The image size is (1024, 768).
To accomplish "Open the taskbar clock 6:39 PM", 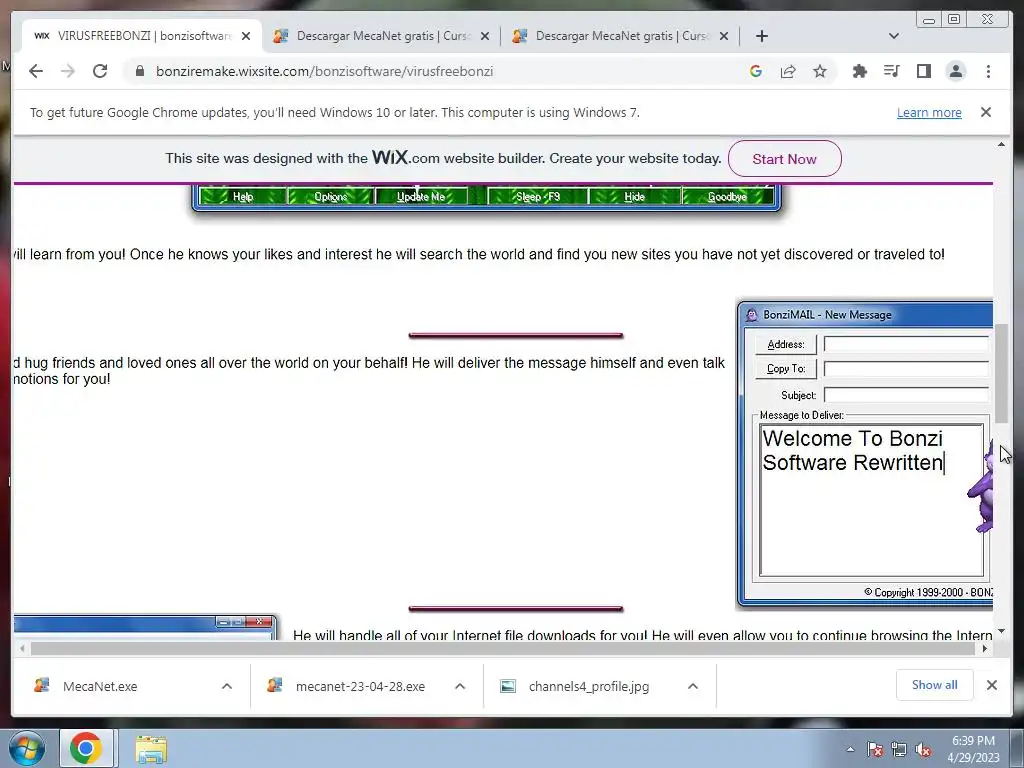I will pyautogui.click(x=973, y=749).
